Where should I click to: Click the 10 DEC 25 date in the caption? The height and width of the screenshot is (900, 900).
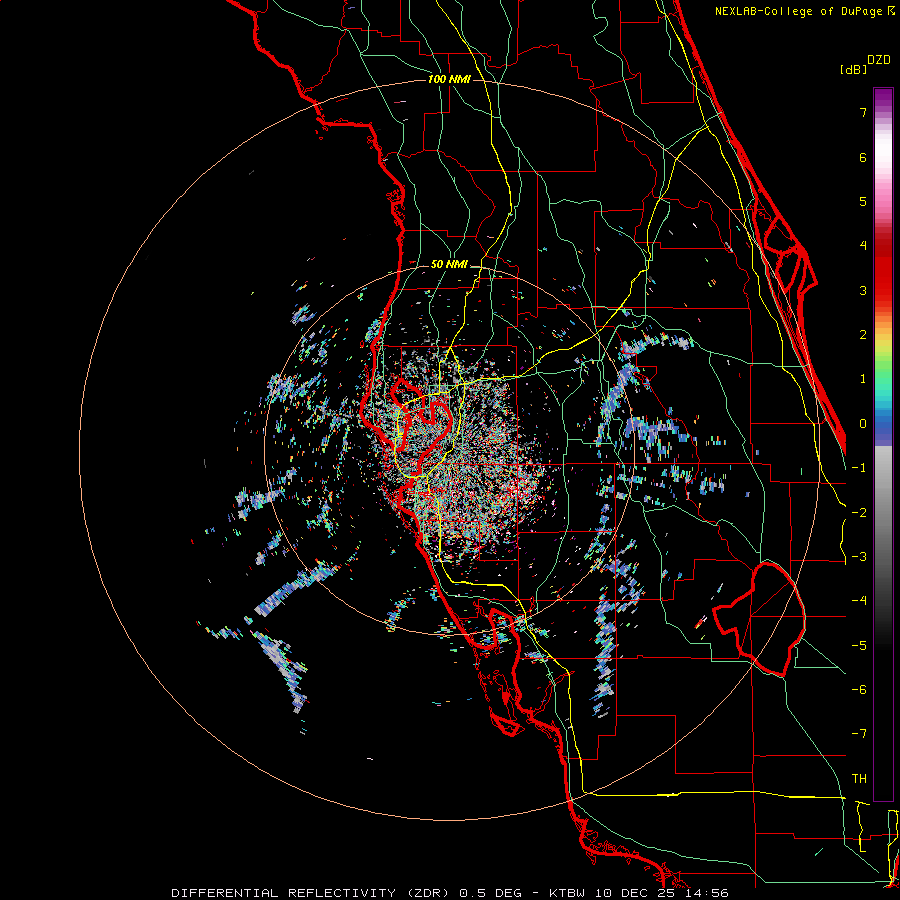click(636, 893)
